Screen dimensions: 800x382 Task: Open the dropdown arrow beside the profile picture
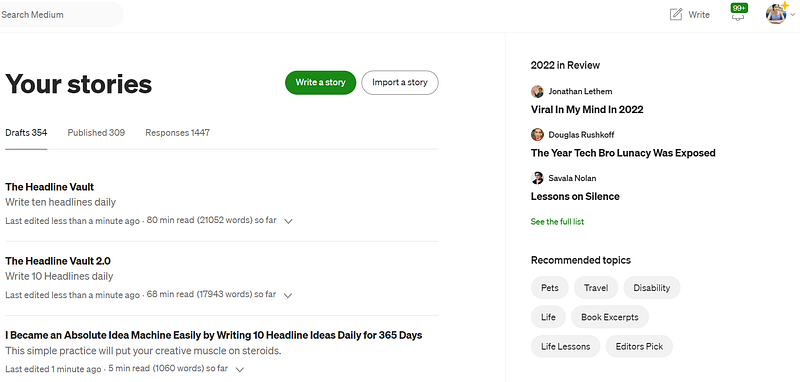click(x=792, y=15)
